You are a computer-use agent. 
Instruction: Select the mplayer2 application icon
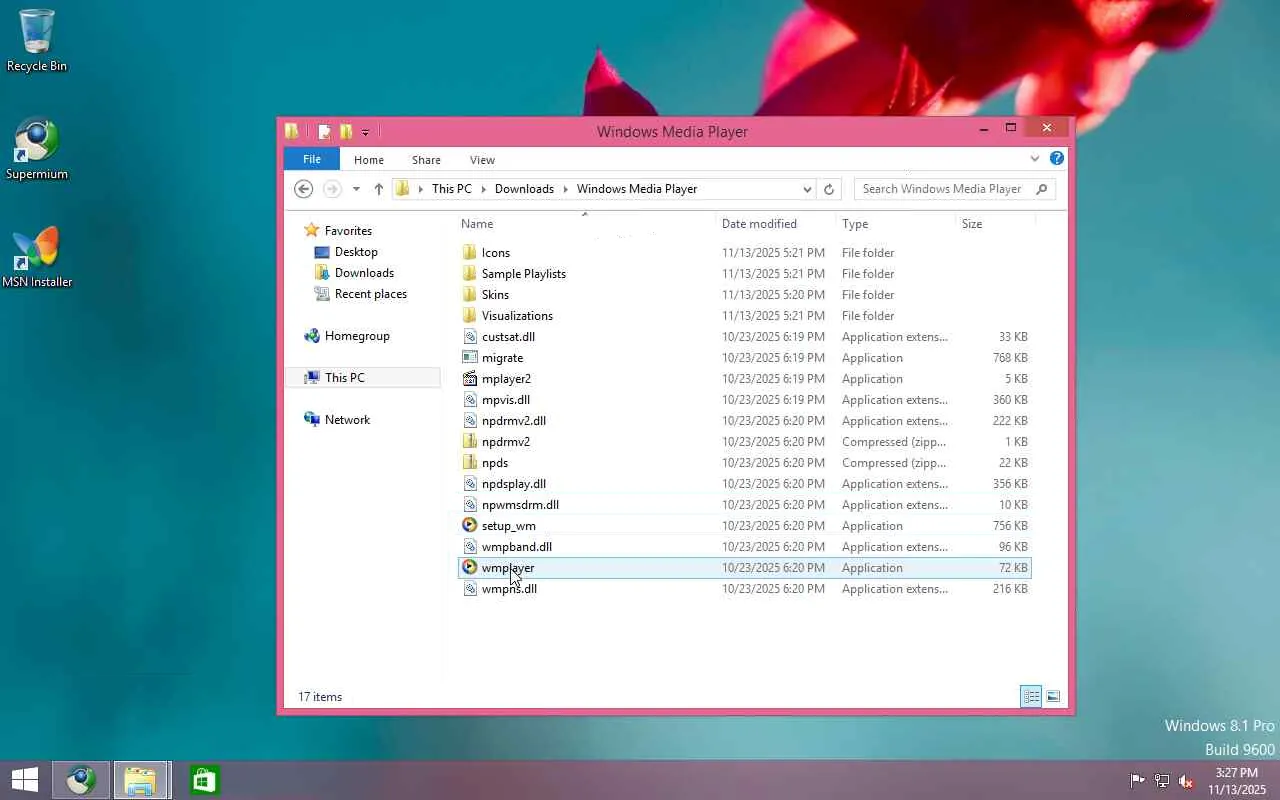[x=470, y=378]
